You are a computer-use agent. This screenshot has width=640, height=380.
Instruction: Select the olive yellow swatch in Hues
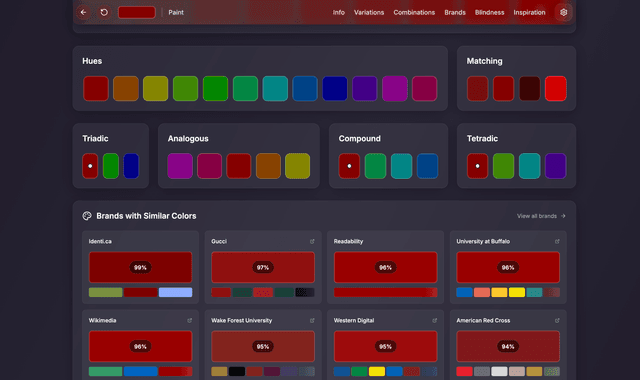pos(156,88)
